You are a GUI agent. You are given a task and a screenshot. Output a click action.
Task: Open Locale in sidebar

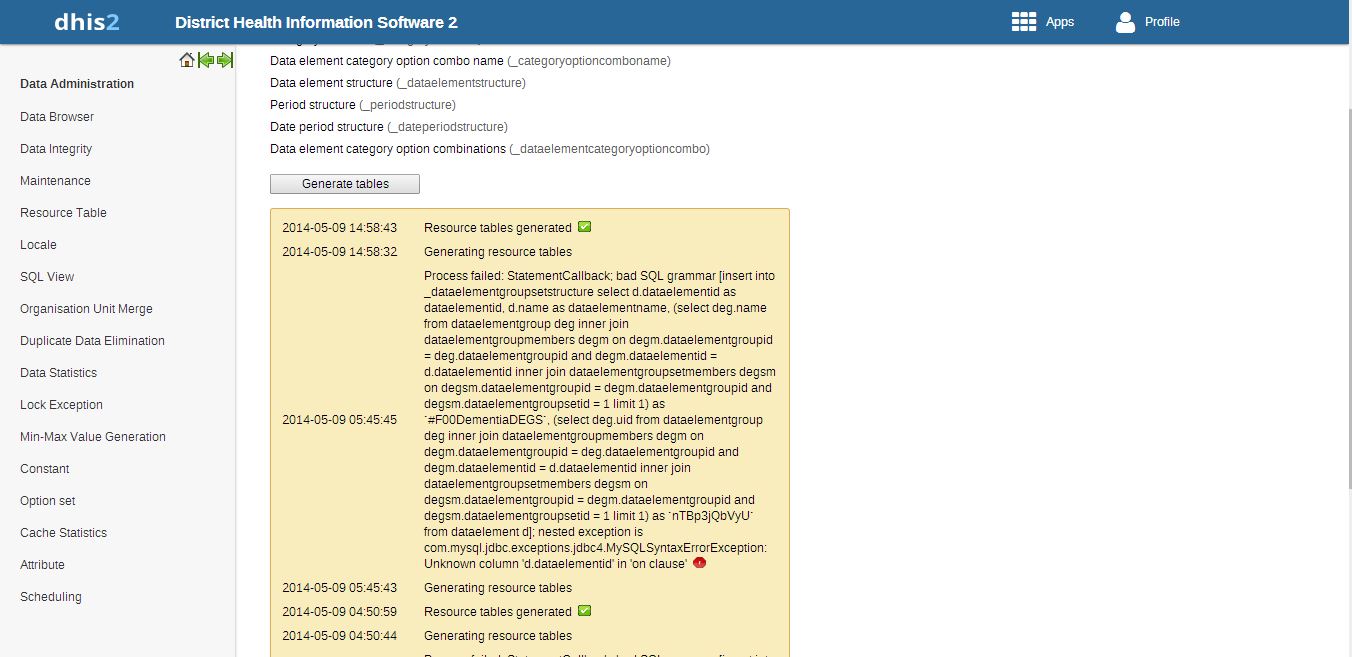[x=38, y=245]
